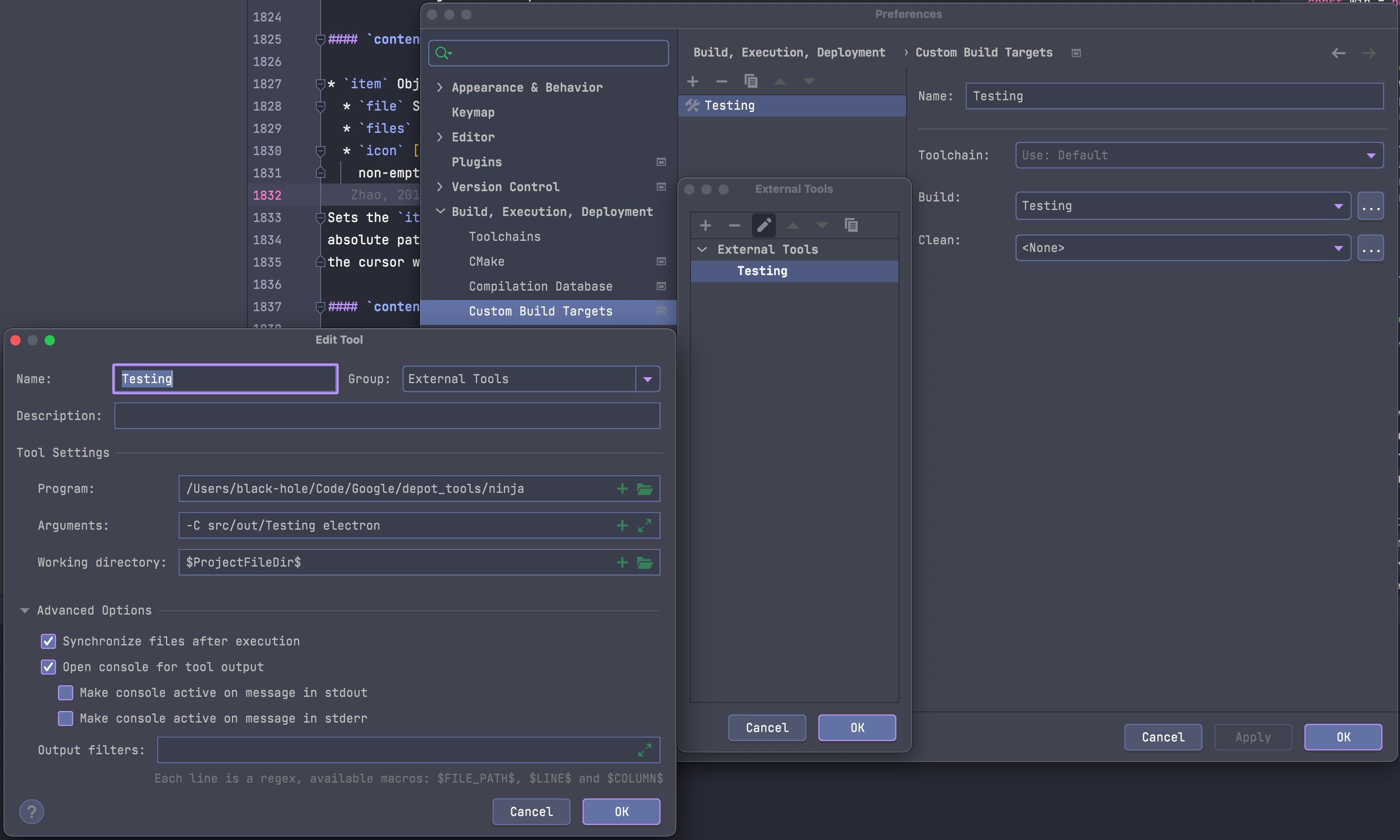1400x840 pixels.
Task: Copy tool in External Tools window
Action: [x=851, y=225]
